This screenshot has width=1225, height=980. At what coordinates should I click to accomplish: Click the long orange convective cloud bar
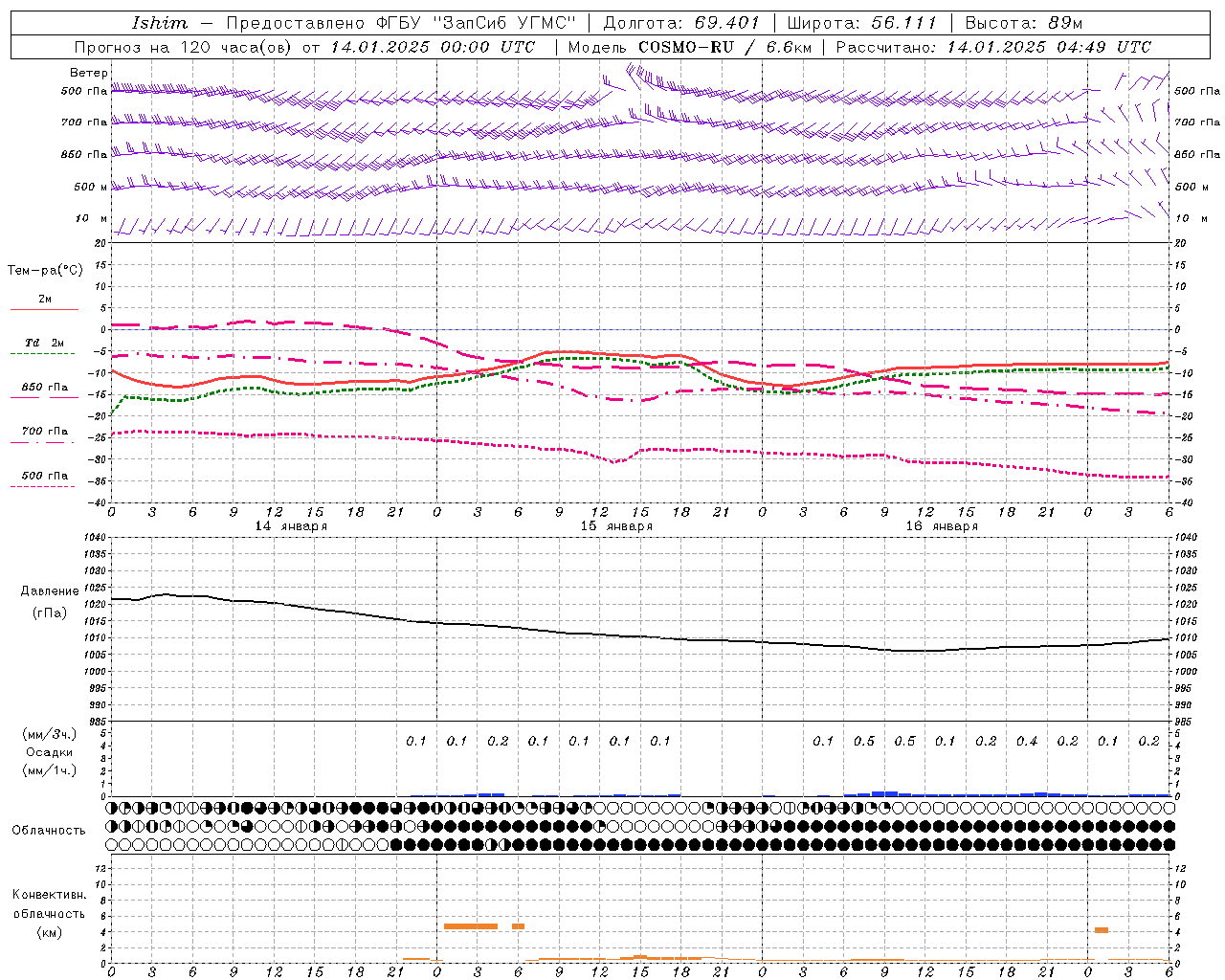(471, 926)
